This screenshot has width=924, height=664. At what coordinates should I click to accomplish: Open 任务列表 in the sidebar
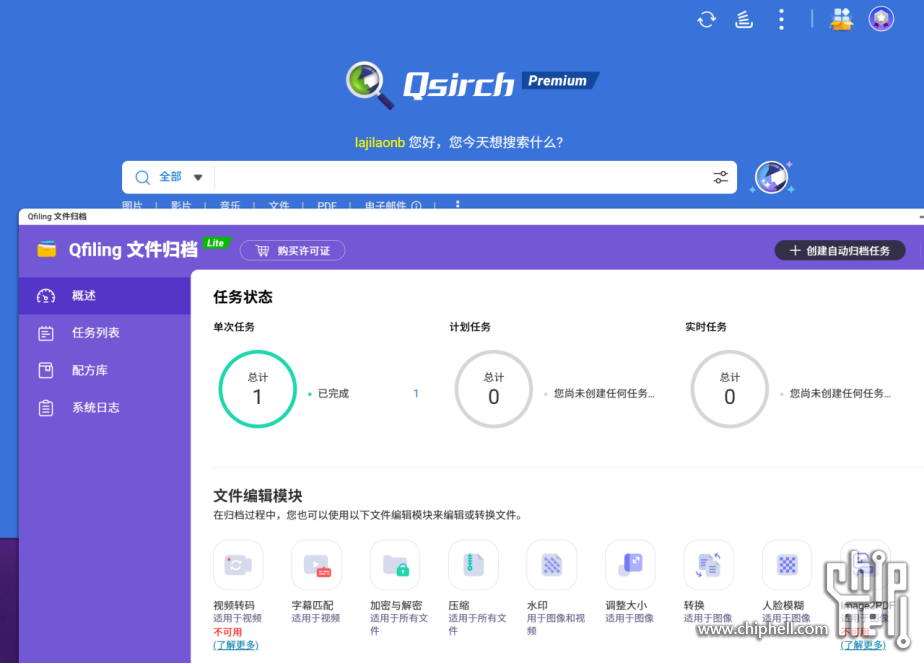click(x=105, y=333)
